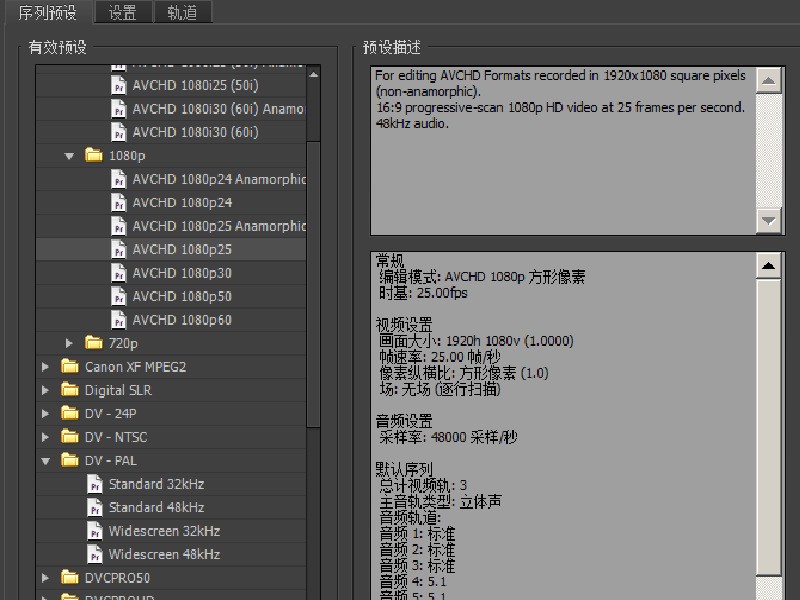This screenshot has height=600, width=800.
Task: Click the description panel scrollbar down arrow
Action: [x=767, y=220]
